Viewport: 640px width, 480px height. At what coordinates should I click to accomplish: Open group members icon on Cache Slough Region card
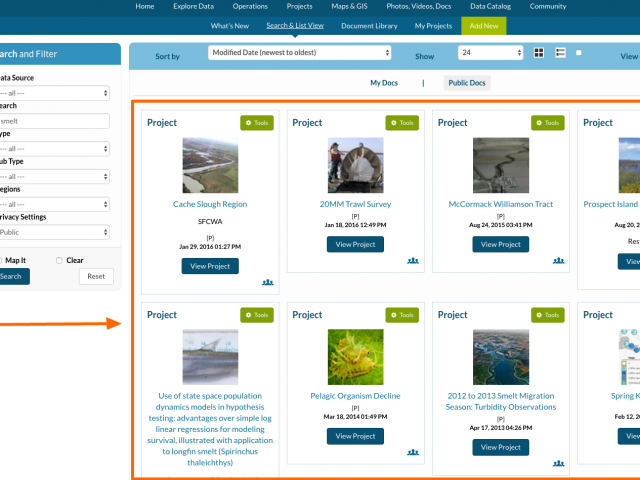point(268,282)
